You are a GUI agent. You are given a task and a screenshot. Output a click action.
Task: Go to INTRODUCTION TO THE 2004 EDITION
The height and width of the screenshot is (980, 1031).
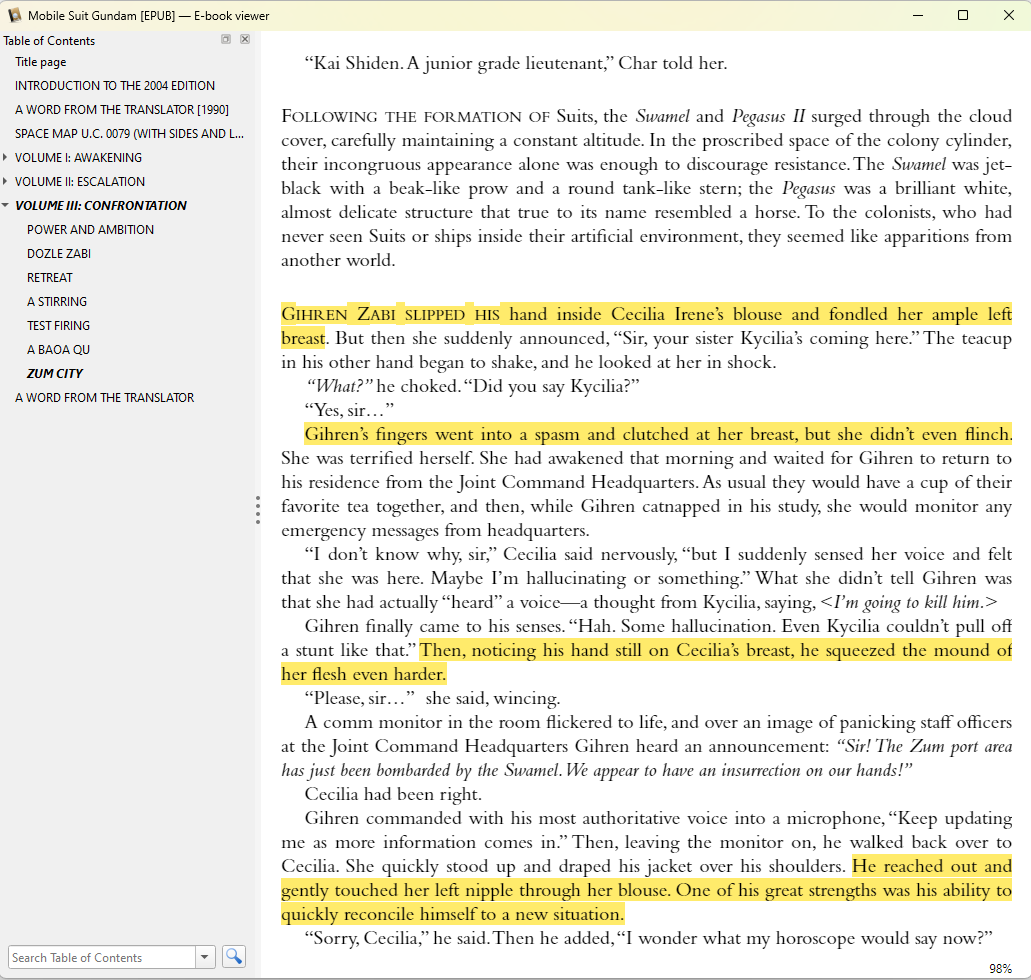point(115,86)
